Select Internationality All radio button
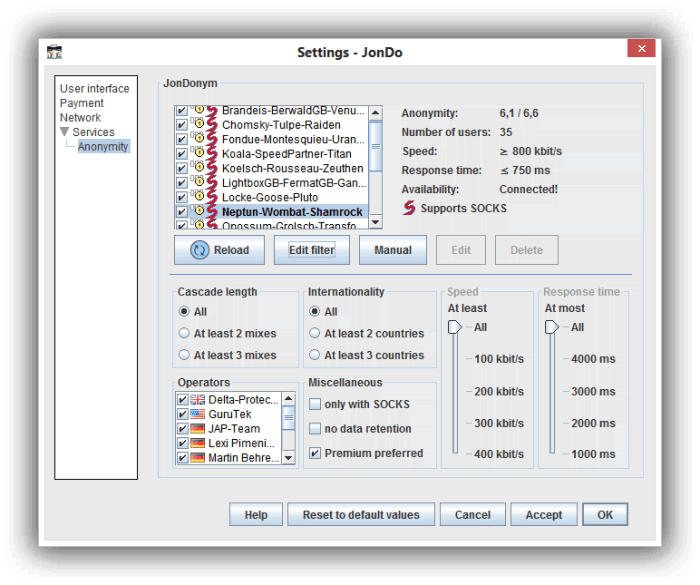700x585 pixels. tap(314, 311)
